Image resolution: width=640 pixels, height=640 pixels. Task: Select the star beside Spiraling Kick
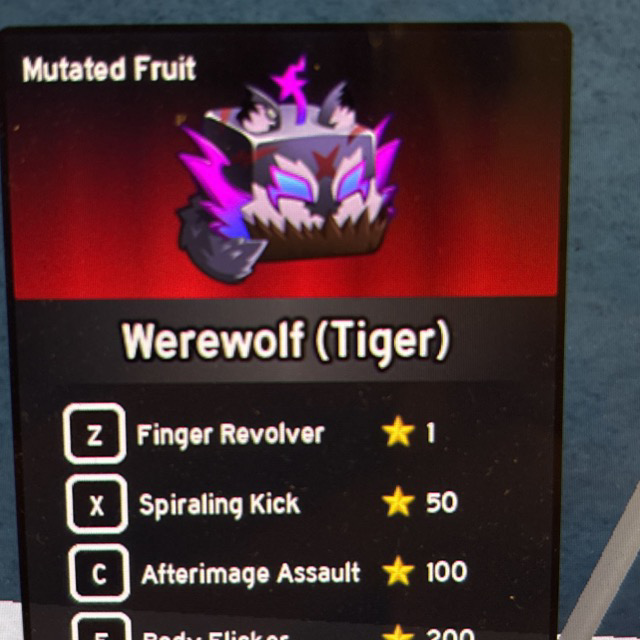coord(398,502)
